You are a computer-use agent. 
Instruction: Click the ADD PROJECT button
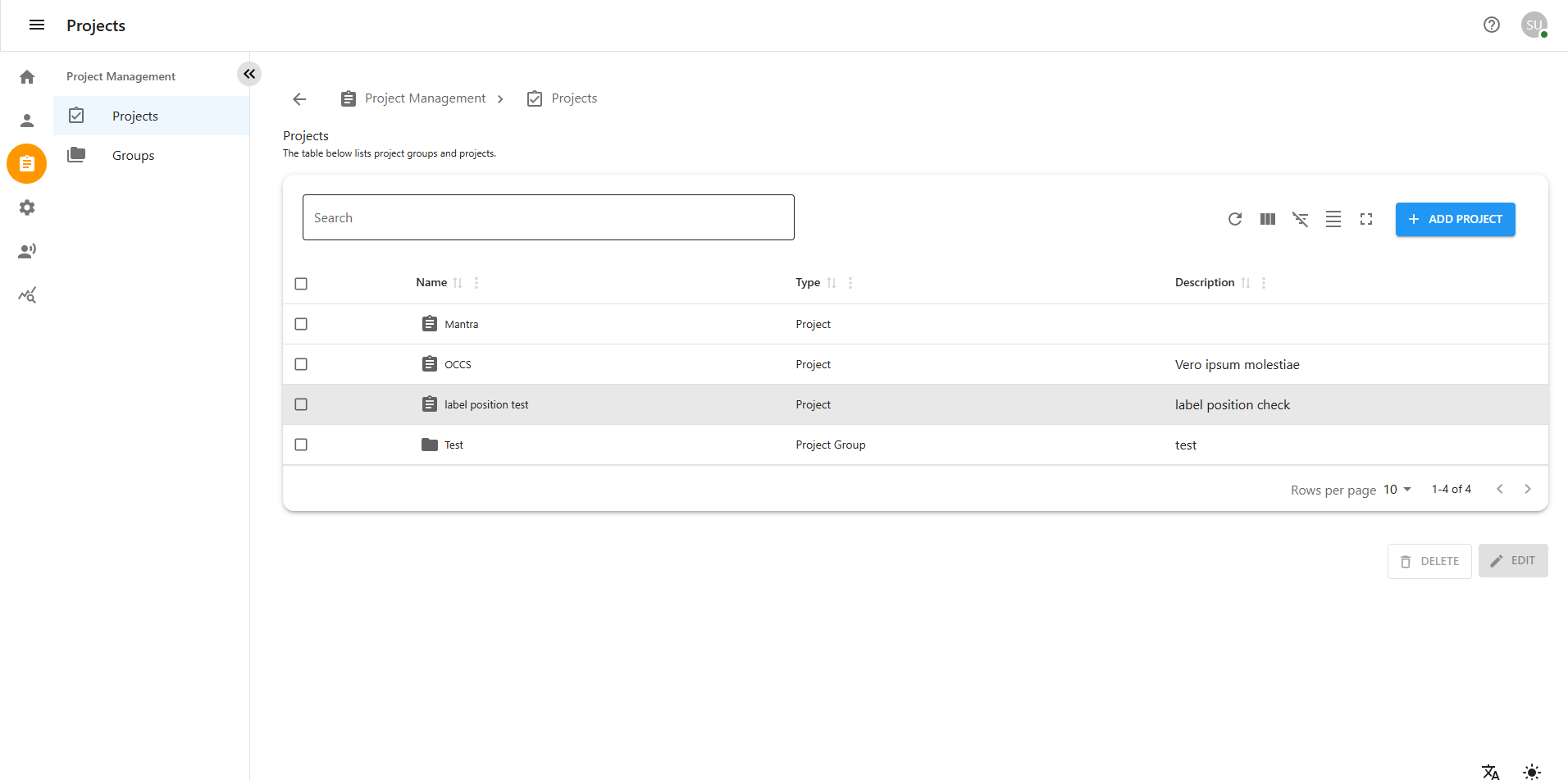click(1455, 219)
